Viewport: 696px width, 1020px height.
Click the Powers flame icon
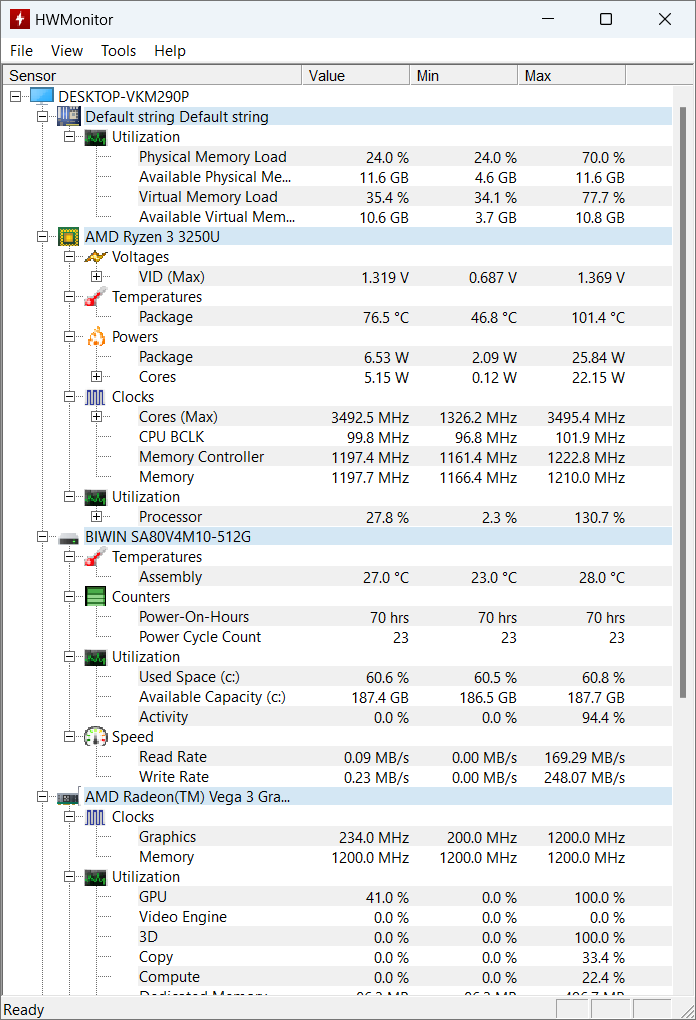coord(96,337)
